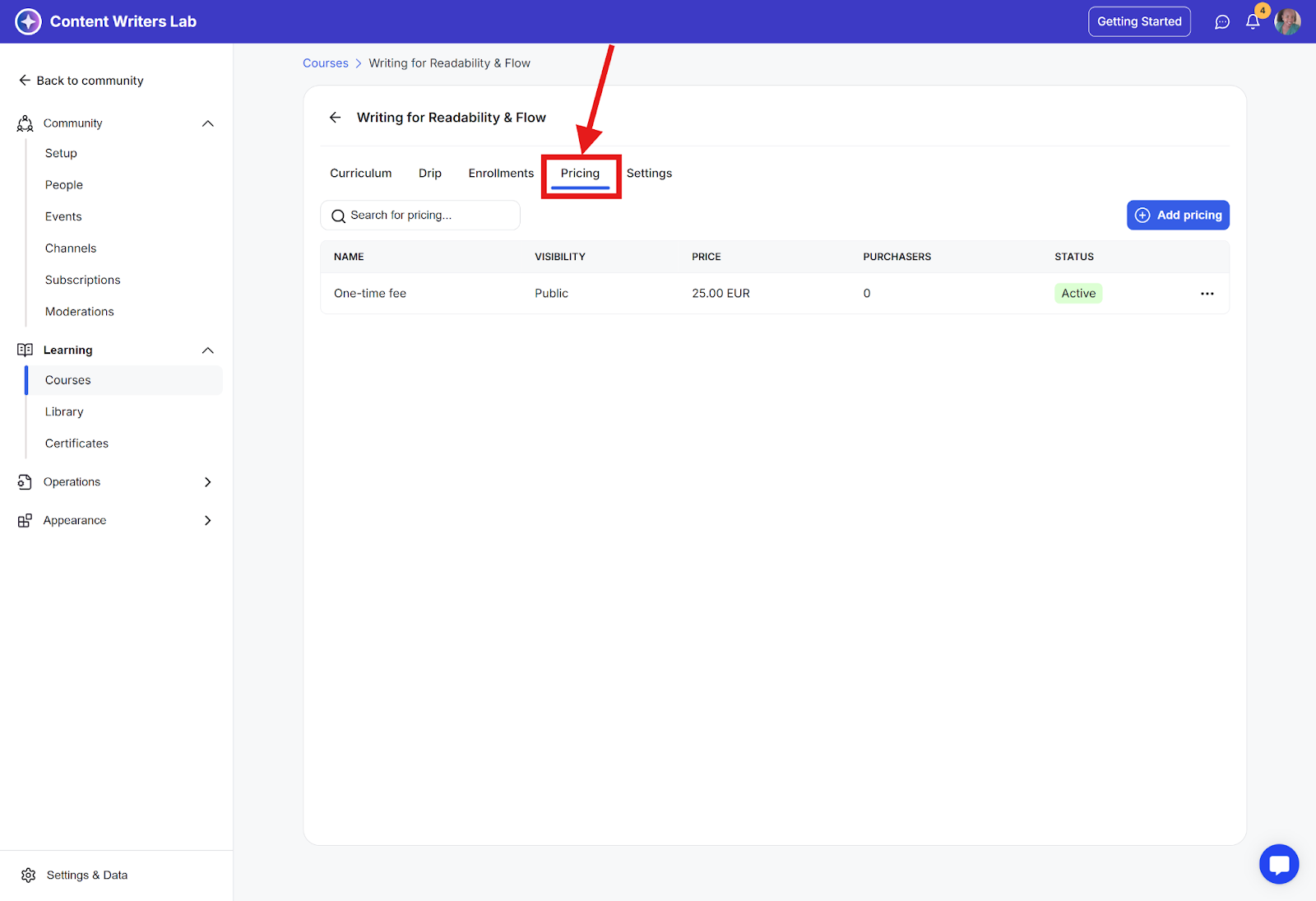Collapse the Community section
Viewport: 1316px width, 901px height.
pyautogui.click(x=208, y=123)
